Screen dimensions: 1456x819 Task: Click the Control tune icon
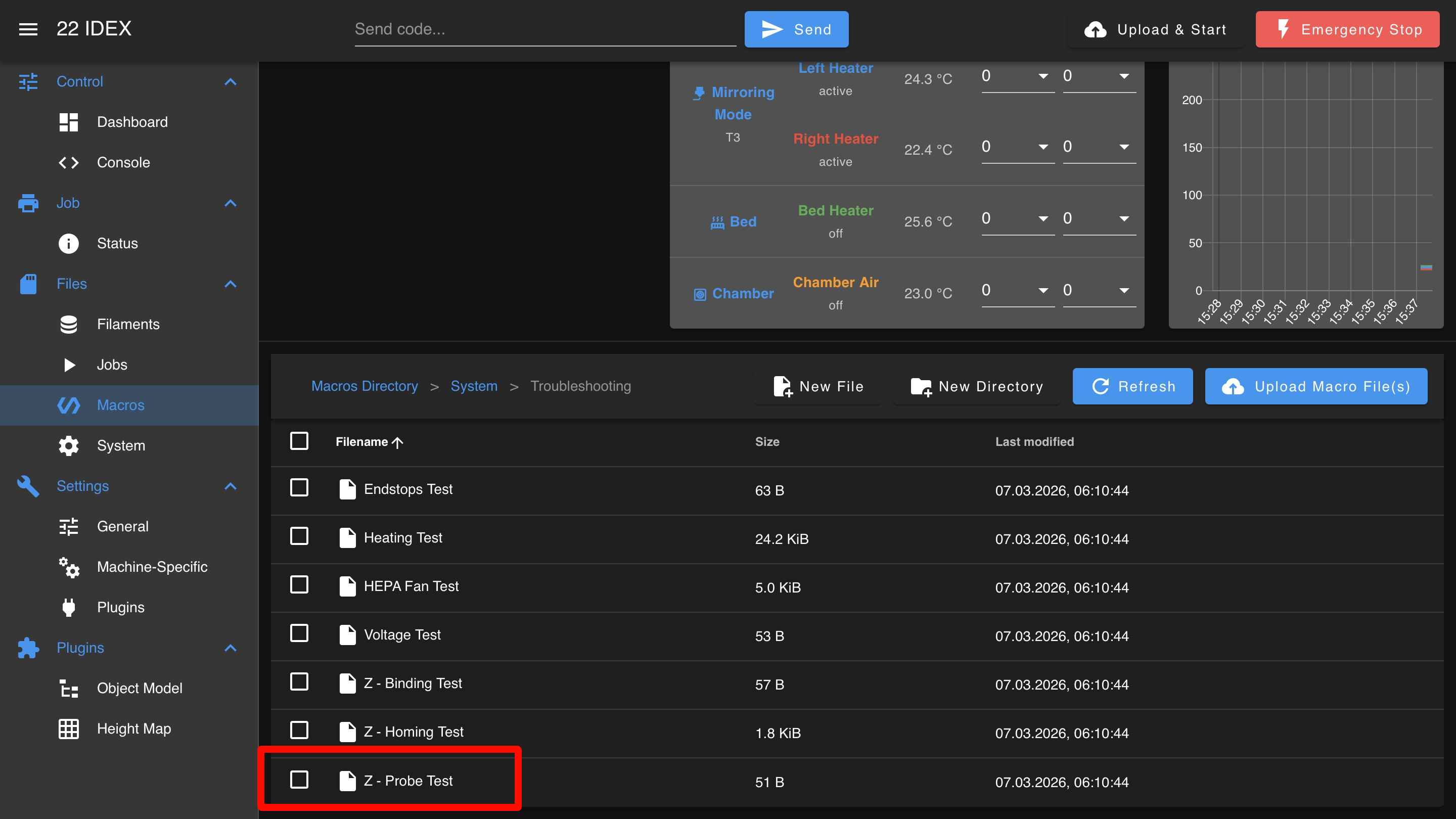tap(28, 82)
